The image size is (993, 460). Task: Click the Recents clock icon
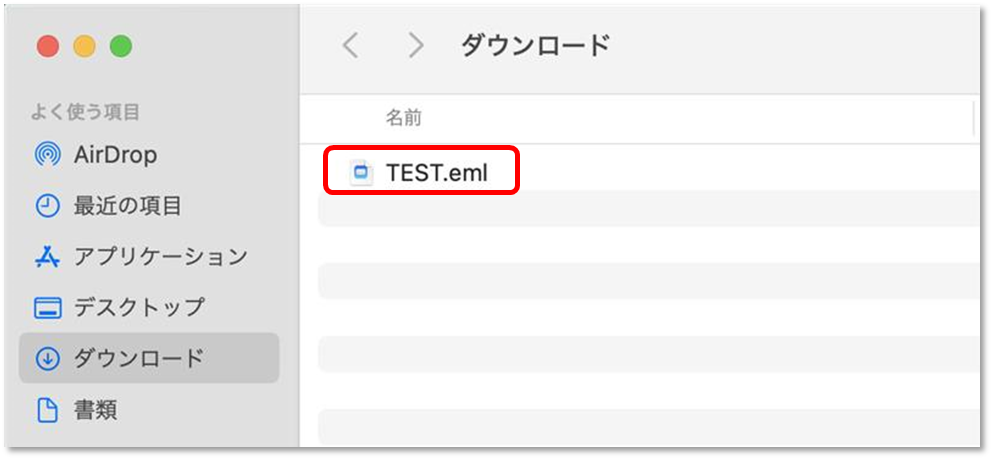(47, 206)
